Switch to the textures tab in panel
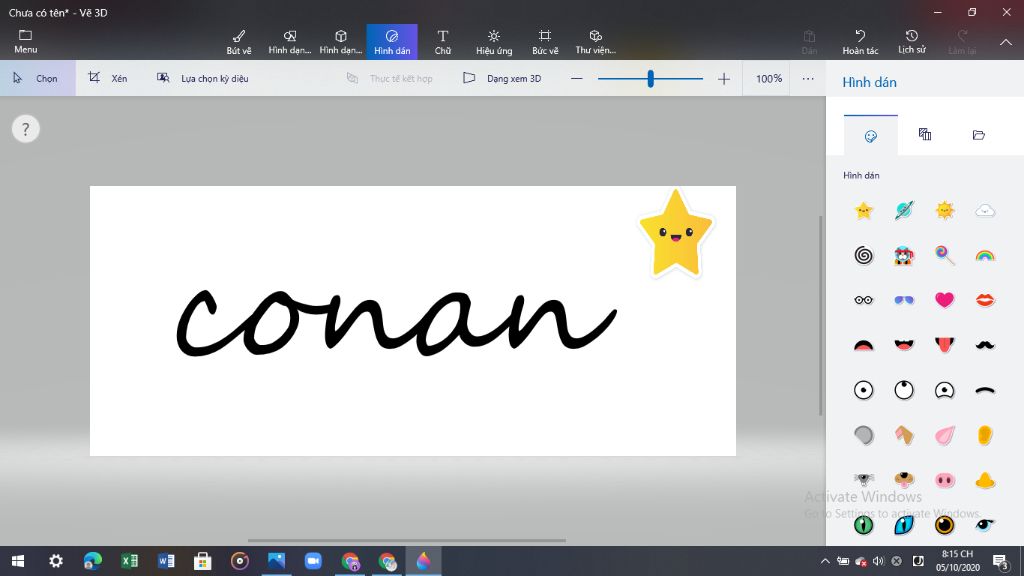This screenshot has height=576, width=1024. (925, 135)
